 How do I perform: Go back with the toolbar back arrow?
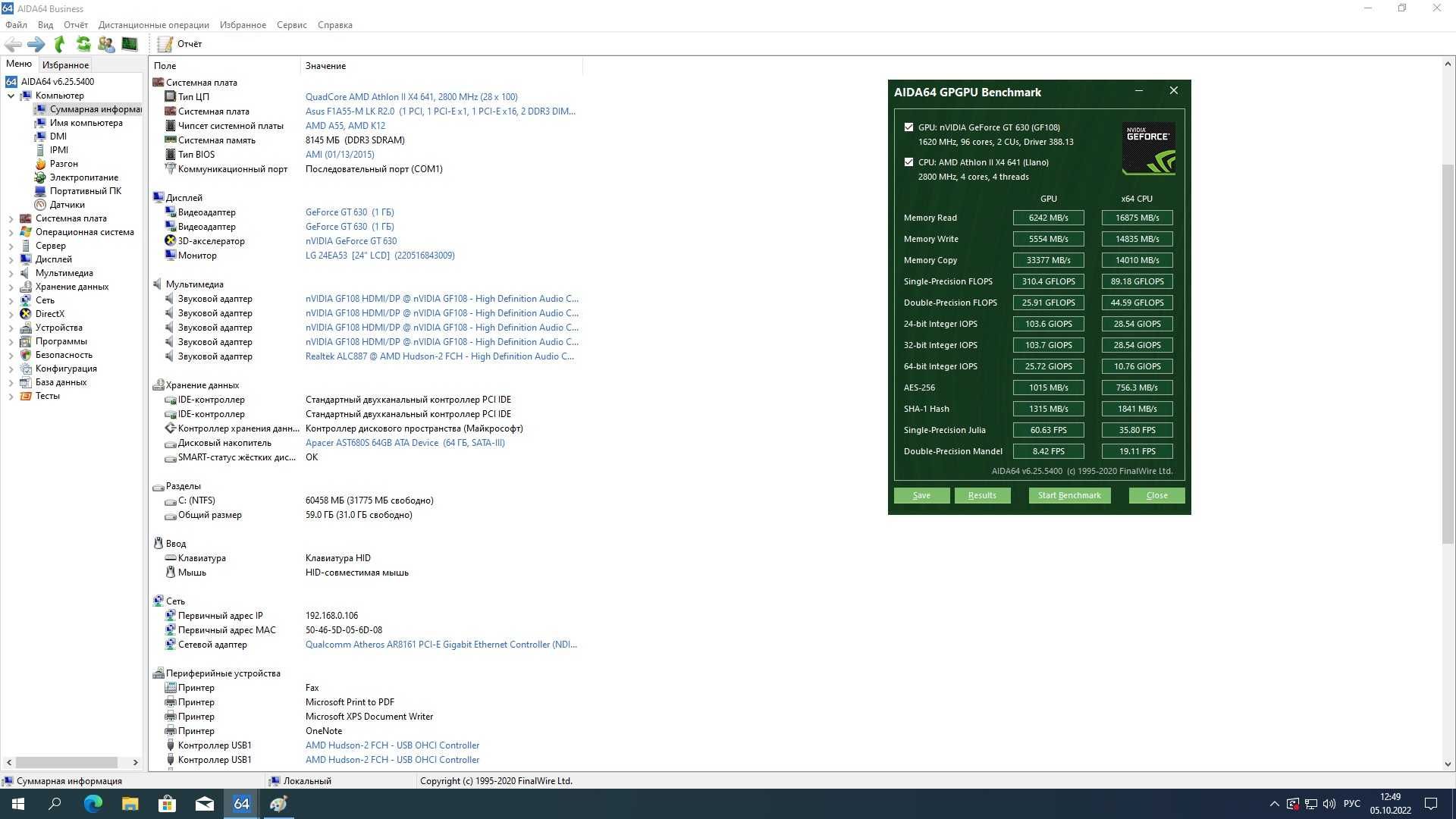(13, 44)
